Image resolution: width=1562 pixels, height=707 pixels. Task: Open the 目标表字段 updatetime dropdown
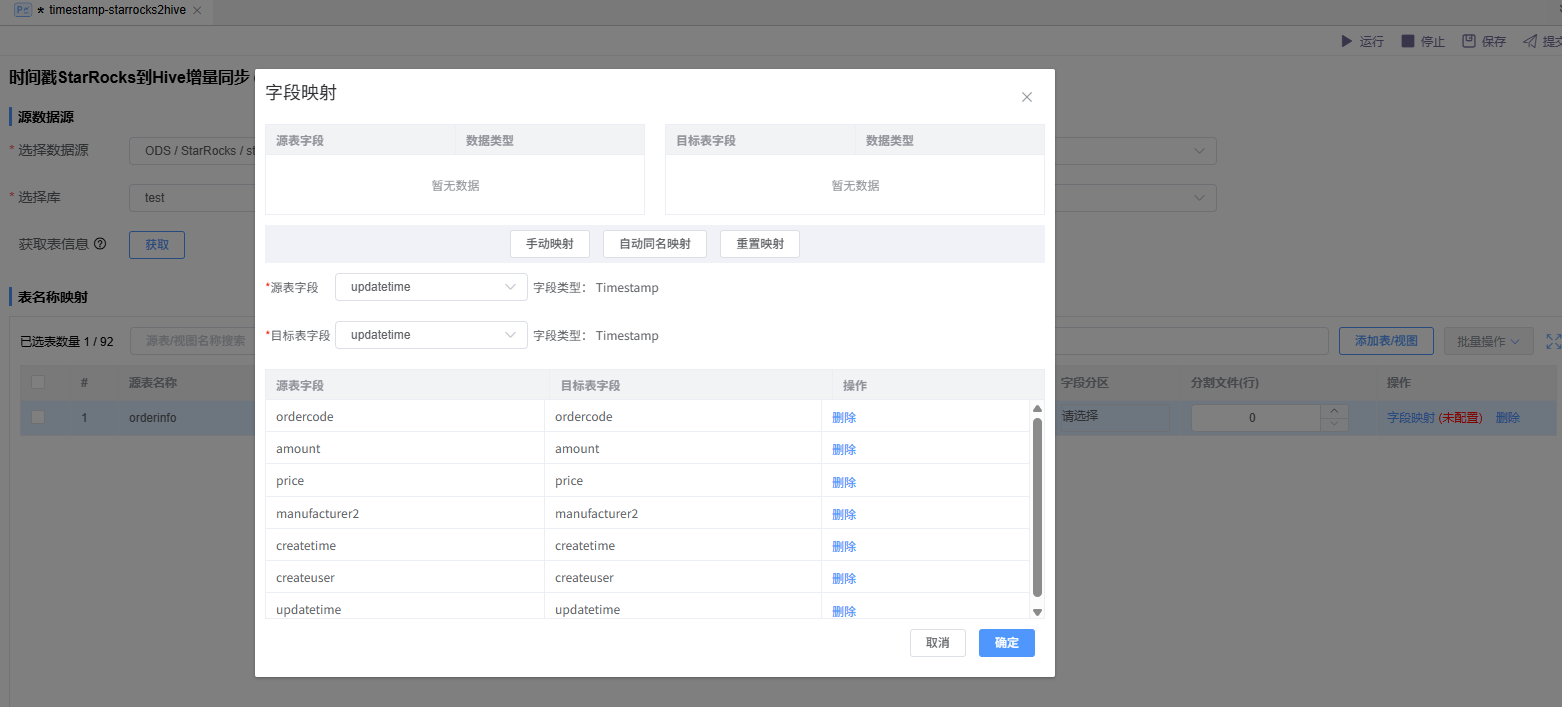click(431, 335)
